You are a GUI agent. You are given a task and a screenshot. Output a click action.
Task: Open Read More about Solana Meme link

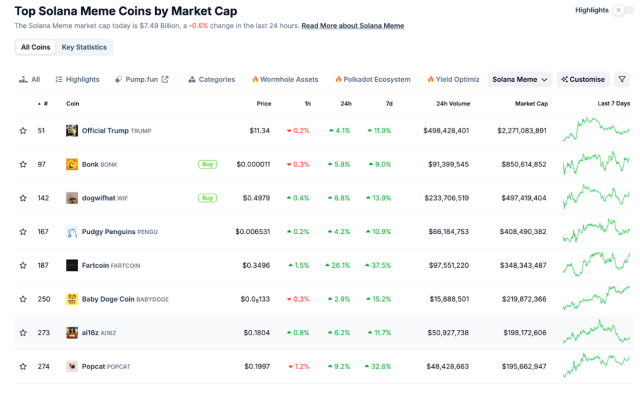[x=353, y=26]
